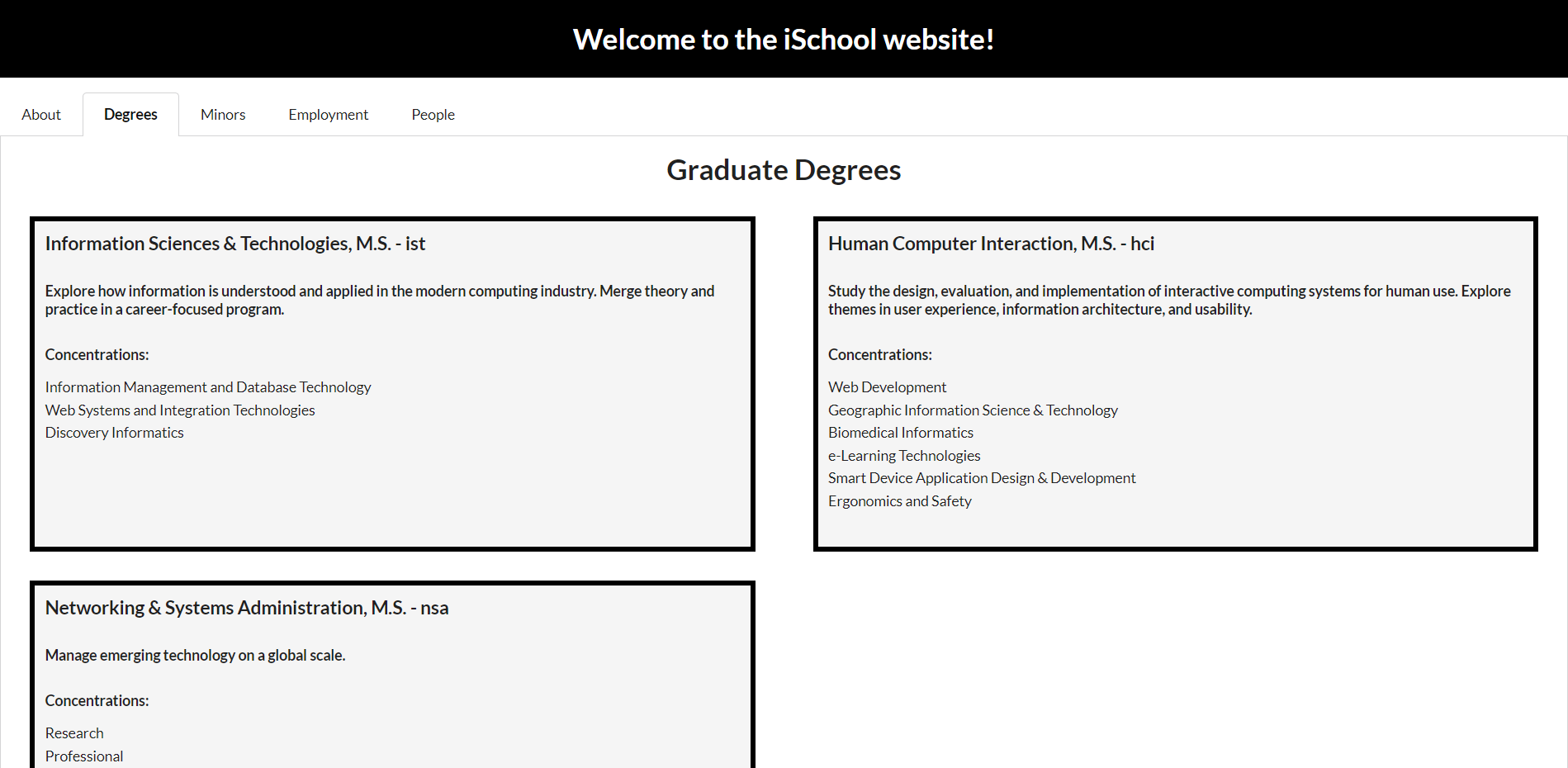
Task: Choose the Professional concentration
Action: pos(84,756)
